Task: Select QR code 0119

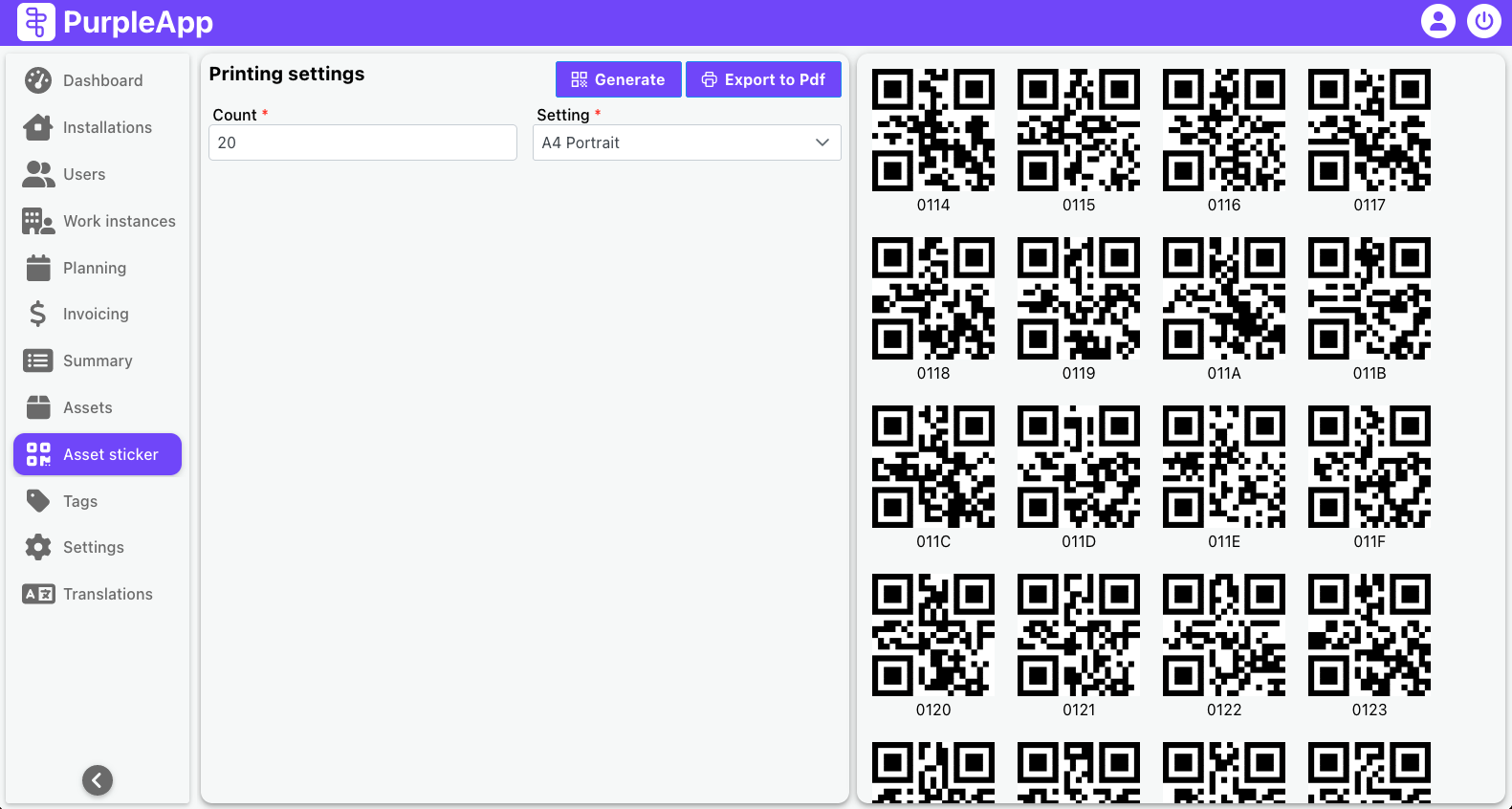Action: pyautogui.click(x=1079, y=298)
